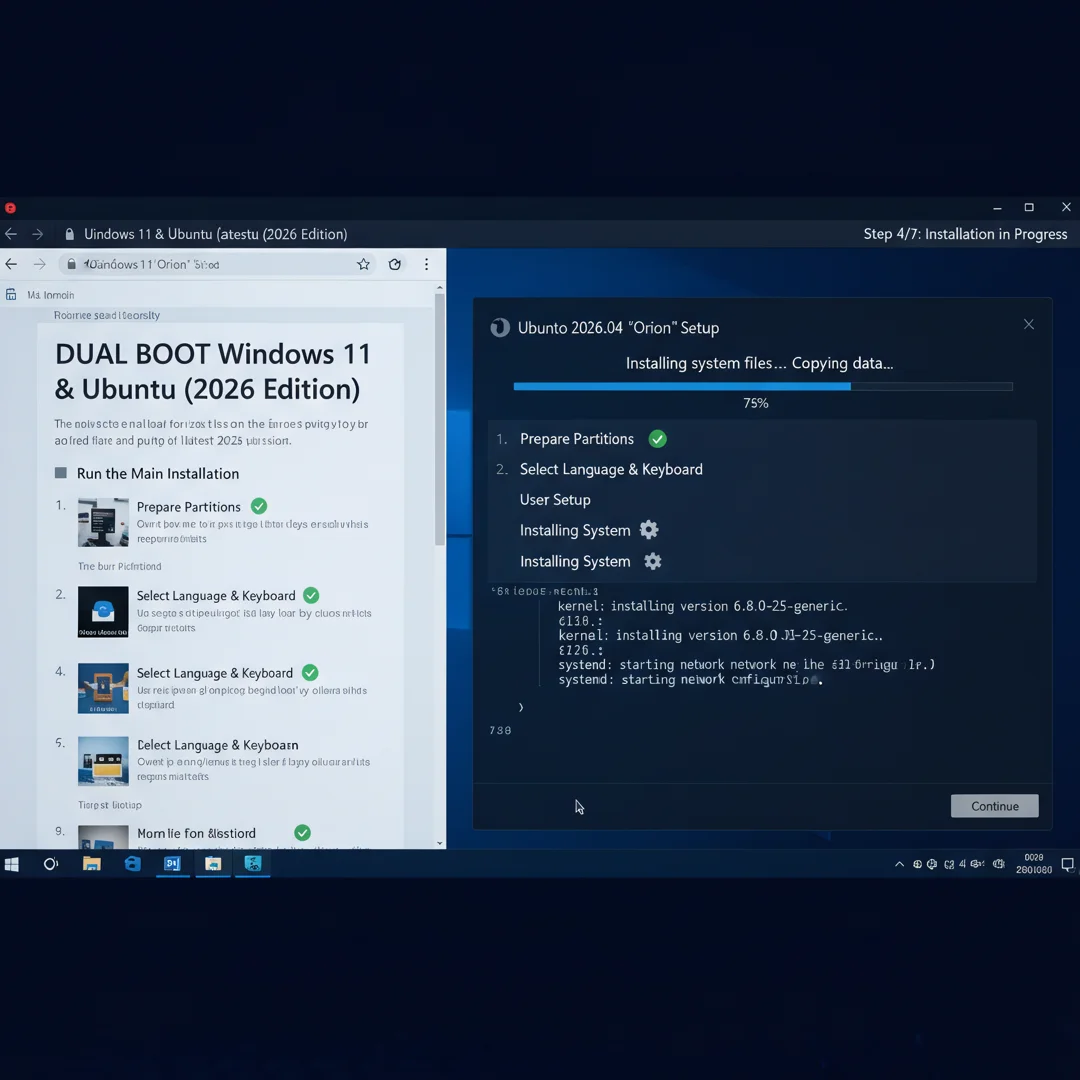1080x1080 pixels.
Task: Select installer step 2 Select Language & Keyboard
Action: coord(611,469)
